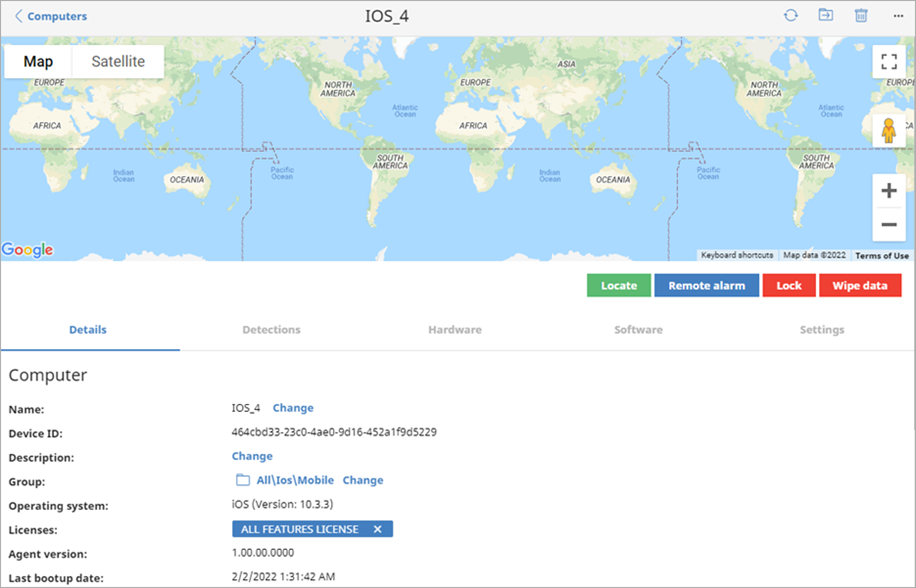The width and height of the screenshot is (916, 588).
Task: Toggle fullscreen map view
Action: (889, 61)
